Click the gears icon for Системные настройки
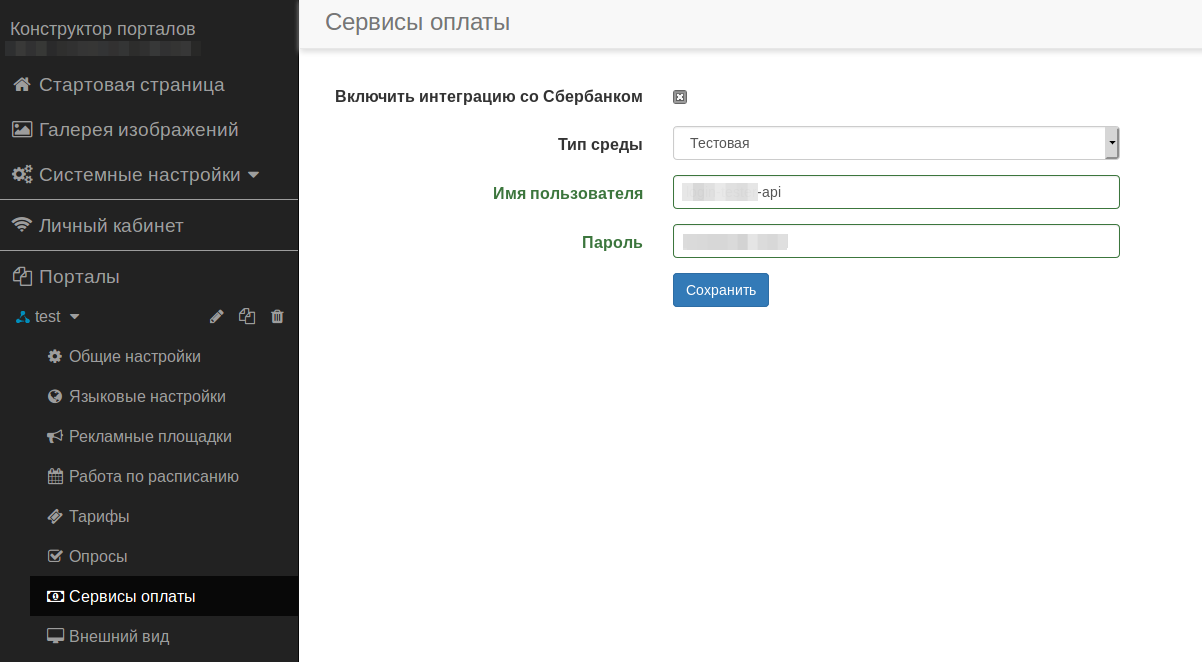The image size is (1202, 662). click(21, 175)
